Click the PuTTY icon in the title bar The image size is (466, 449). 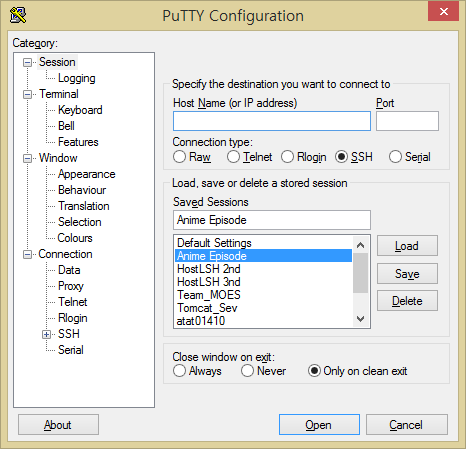(x=18, y=15)
